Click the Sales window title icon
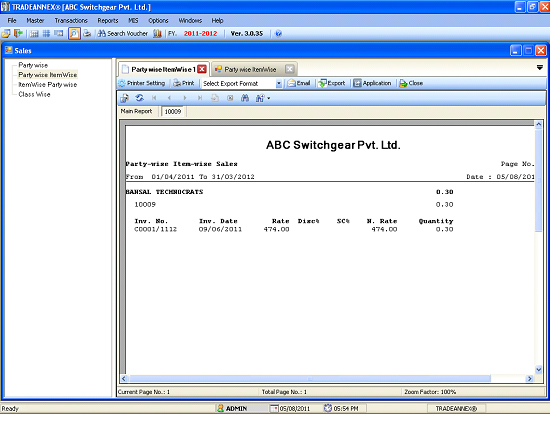The image size is (550, 429). (x=8, y=51)
